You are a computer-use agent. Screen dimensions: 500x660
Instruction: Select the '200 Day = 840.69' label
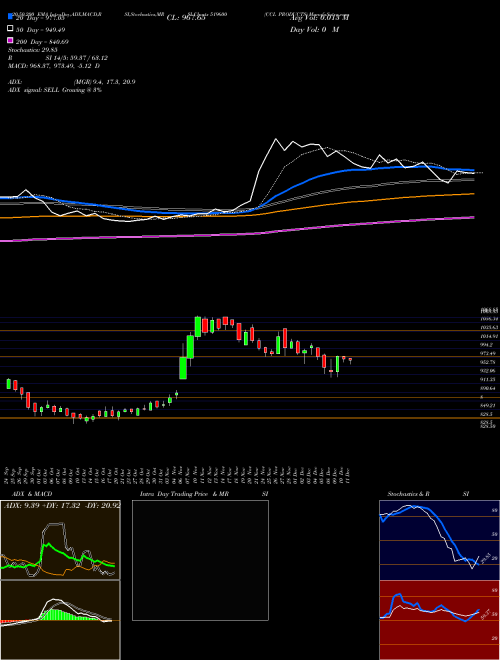[43, 42]
